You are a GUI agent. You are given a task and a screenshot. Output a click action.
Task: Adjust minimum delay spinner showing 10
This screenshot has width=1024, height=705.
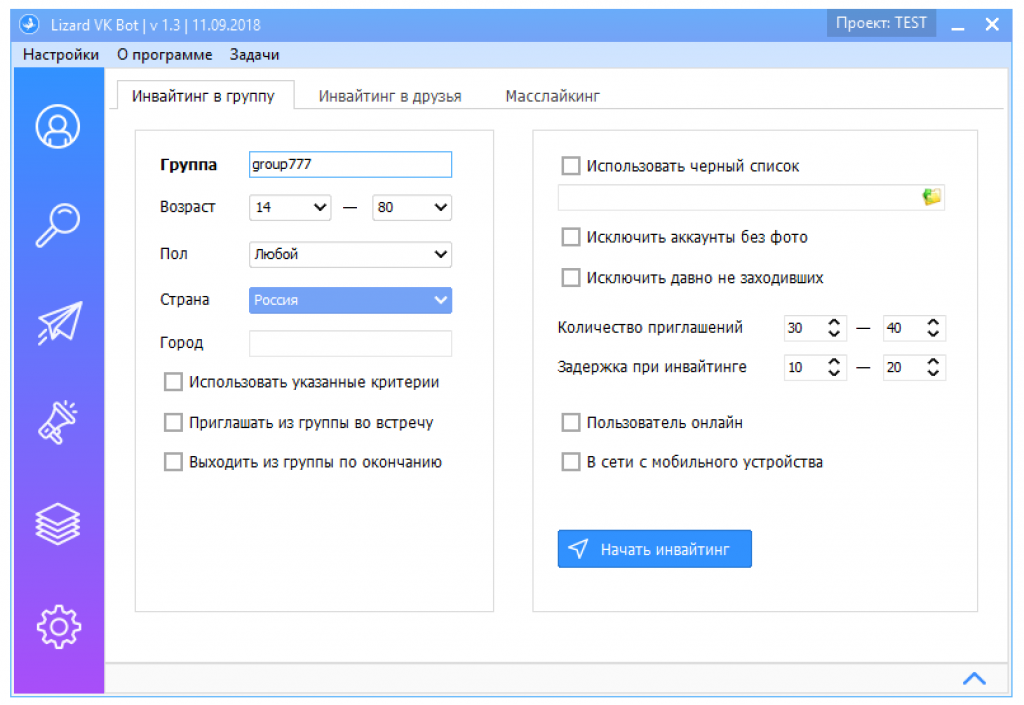point(815,368)
